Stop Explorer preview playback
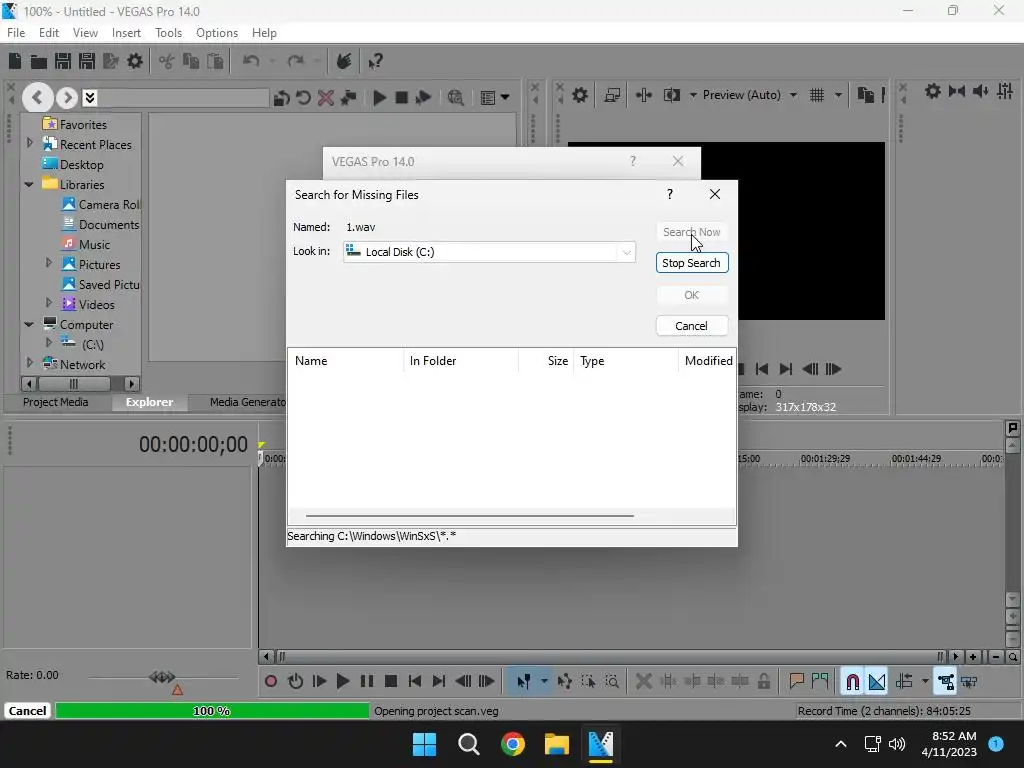Screen dimensions: 1024x768 (x=402, y=98)
